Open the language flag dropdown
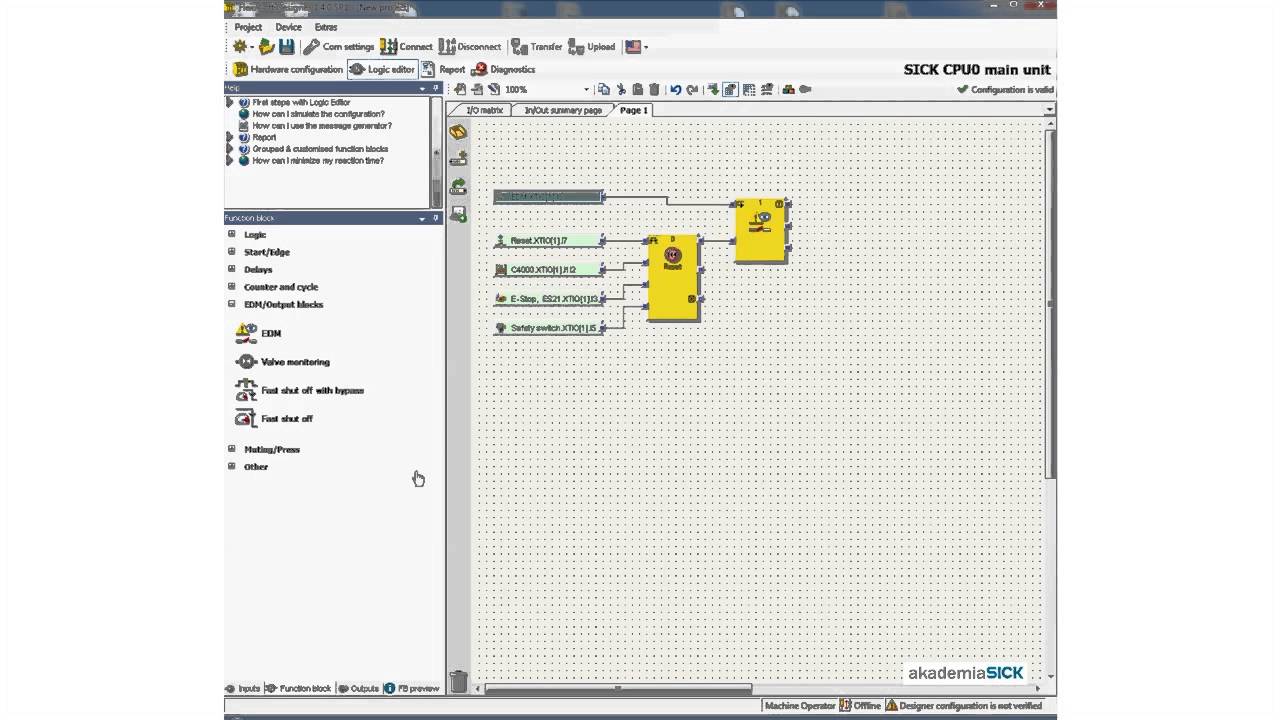The image size is (1280, 720). pos(636,47)
